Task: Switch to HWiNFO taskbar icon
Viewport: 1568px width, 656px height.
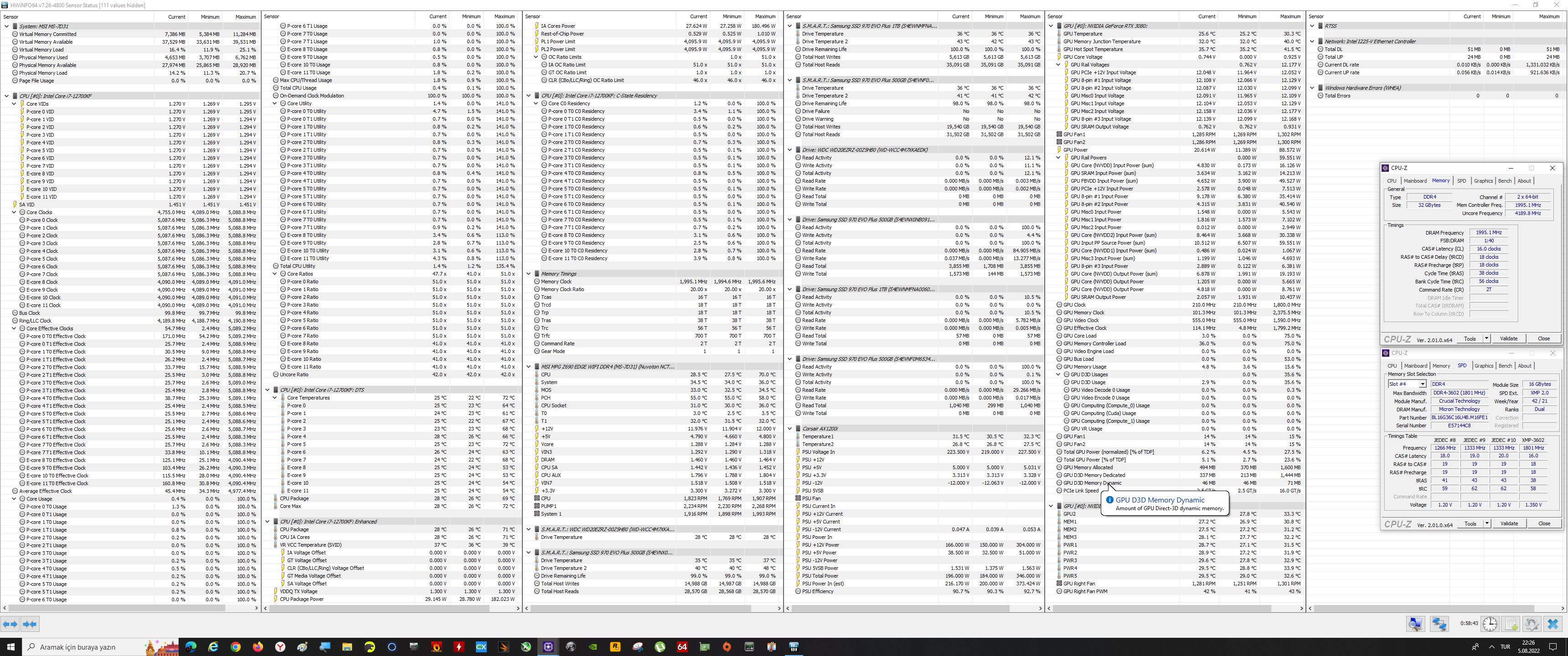Action: [x=794, y=647]
